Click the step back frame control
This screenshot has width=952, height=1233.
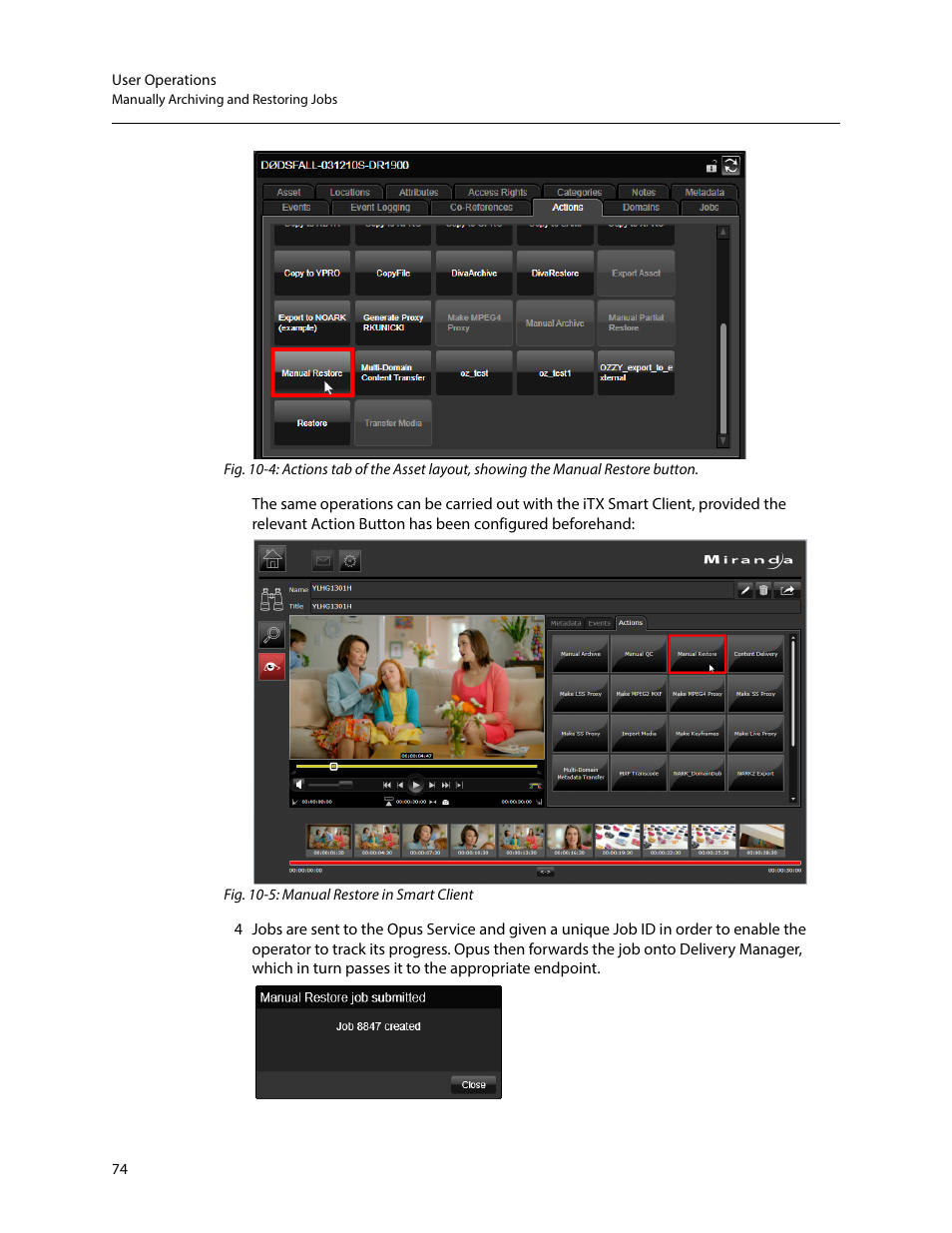(400, 785)
